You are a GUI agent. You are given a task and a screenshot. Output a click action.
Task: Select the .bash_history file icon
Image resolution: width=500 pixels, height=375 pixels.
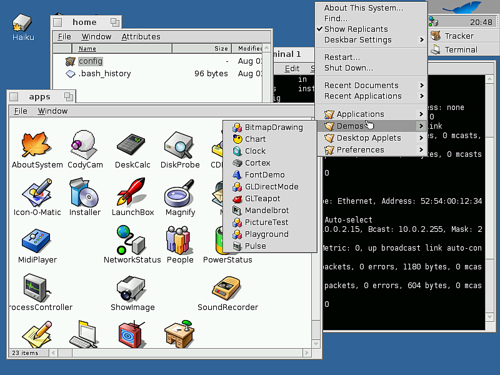coord(70,74)
